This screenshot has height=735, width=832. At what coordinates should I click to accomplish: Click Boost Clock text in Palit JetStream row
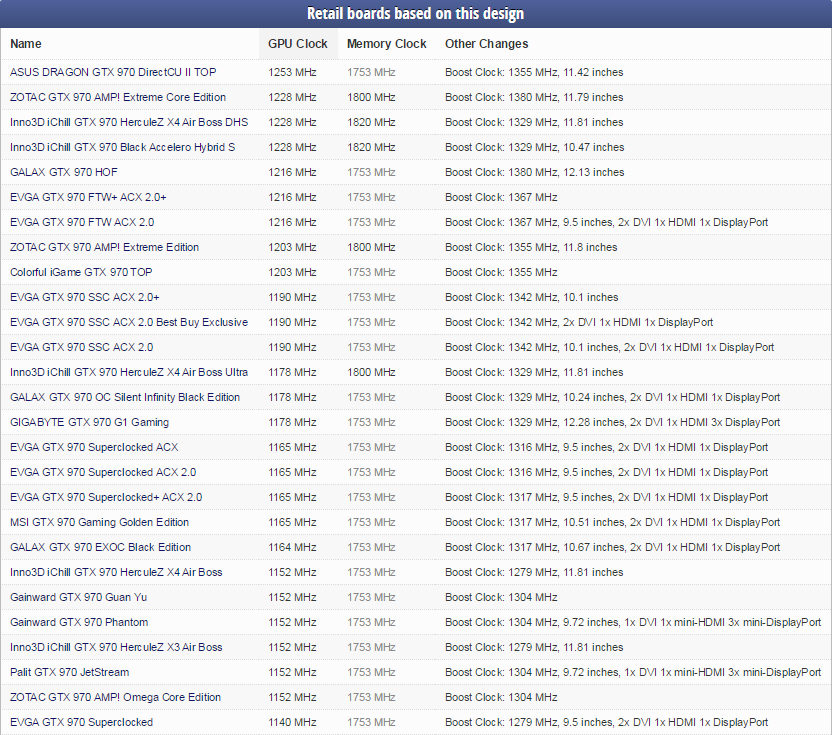tap(633, 671)
